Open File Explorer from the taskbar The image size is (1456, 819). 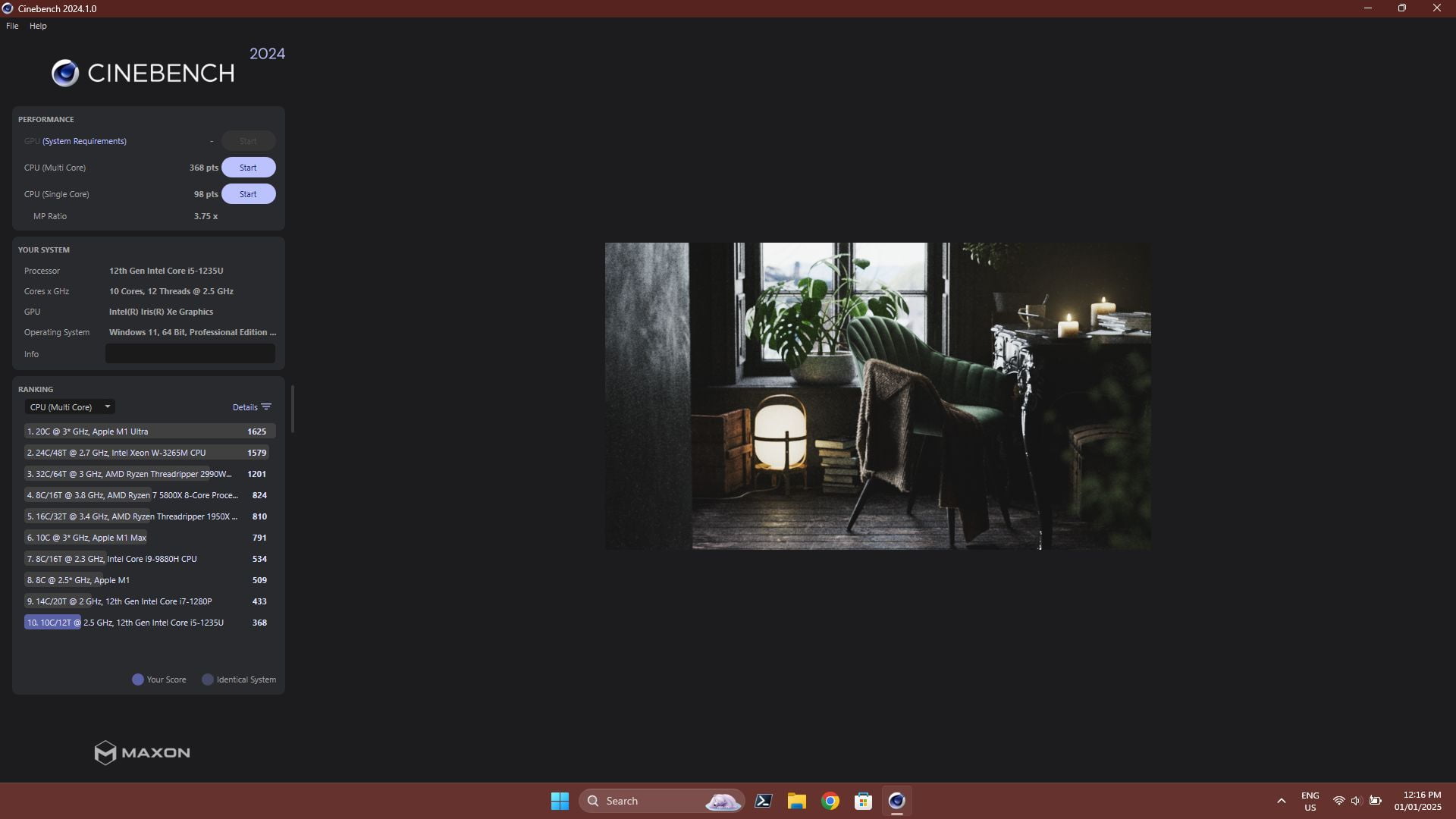796,801
